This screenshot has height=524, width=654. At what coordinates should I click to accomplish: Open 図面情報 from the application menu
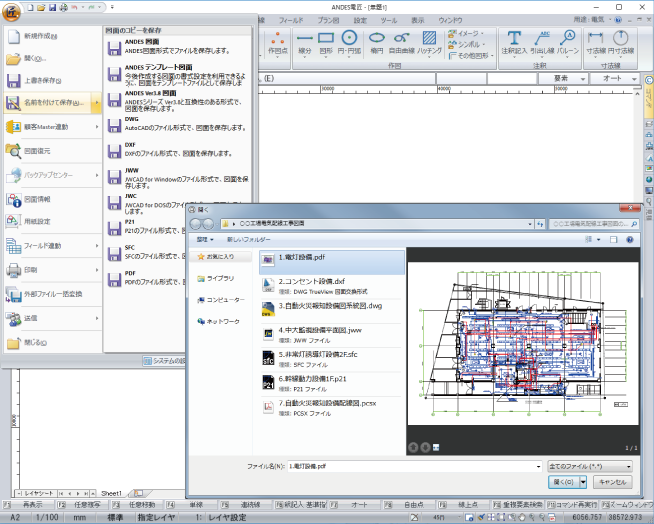pos(53,199)
